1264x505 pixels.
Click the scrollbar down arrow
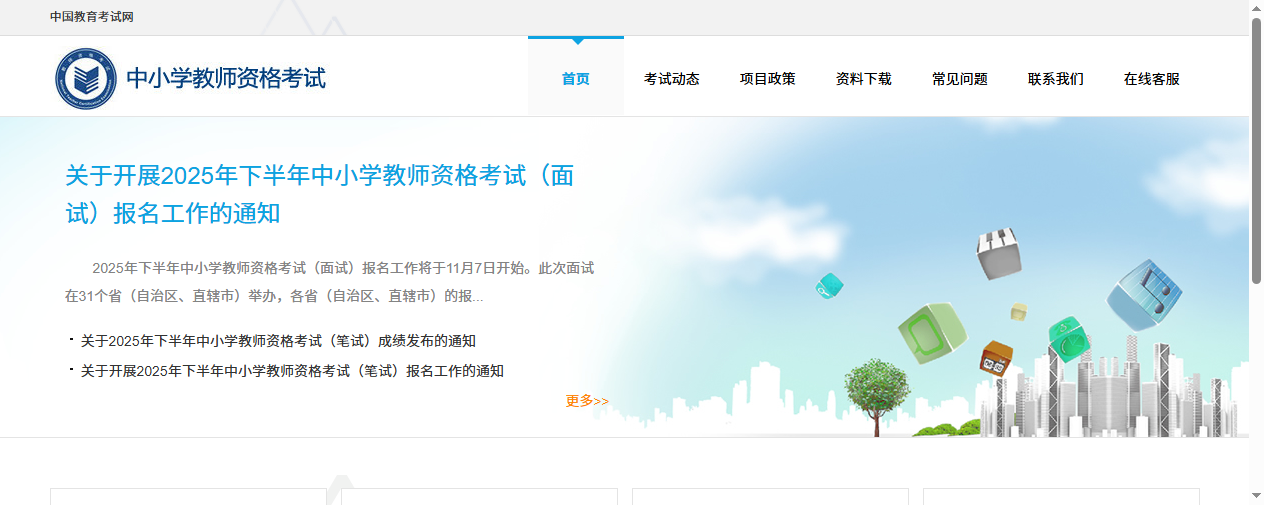click(1256, 495)
